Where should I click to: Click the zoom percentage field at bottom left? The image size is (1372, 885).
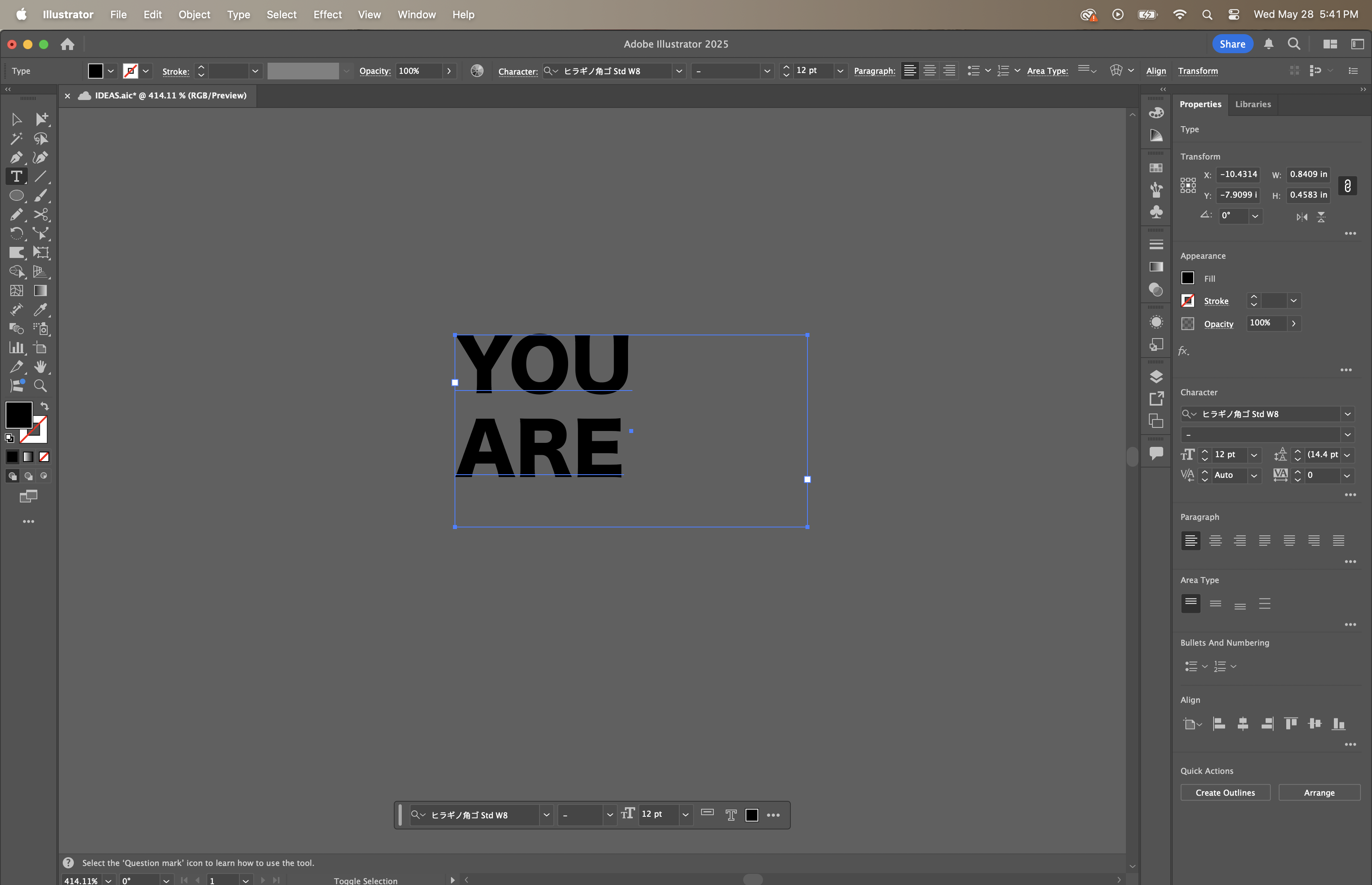tap(81, 880)
